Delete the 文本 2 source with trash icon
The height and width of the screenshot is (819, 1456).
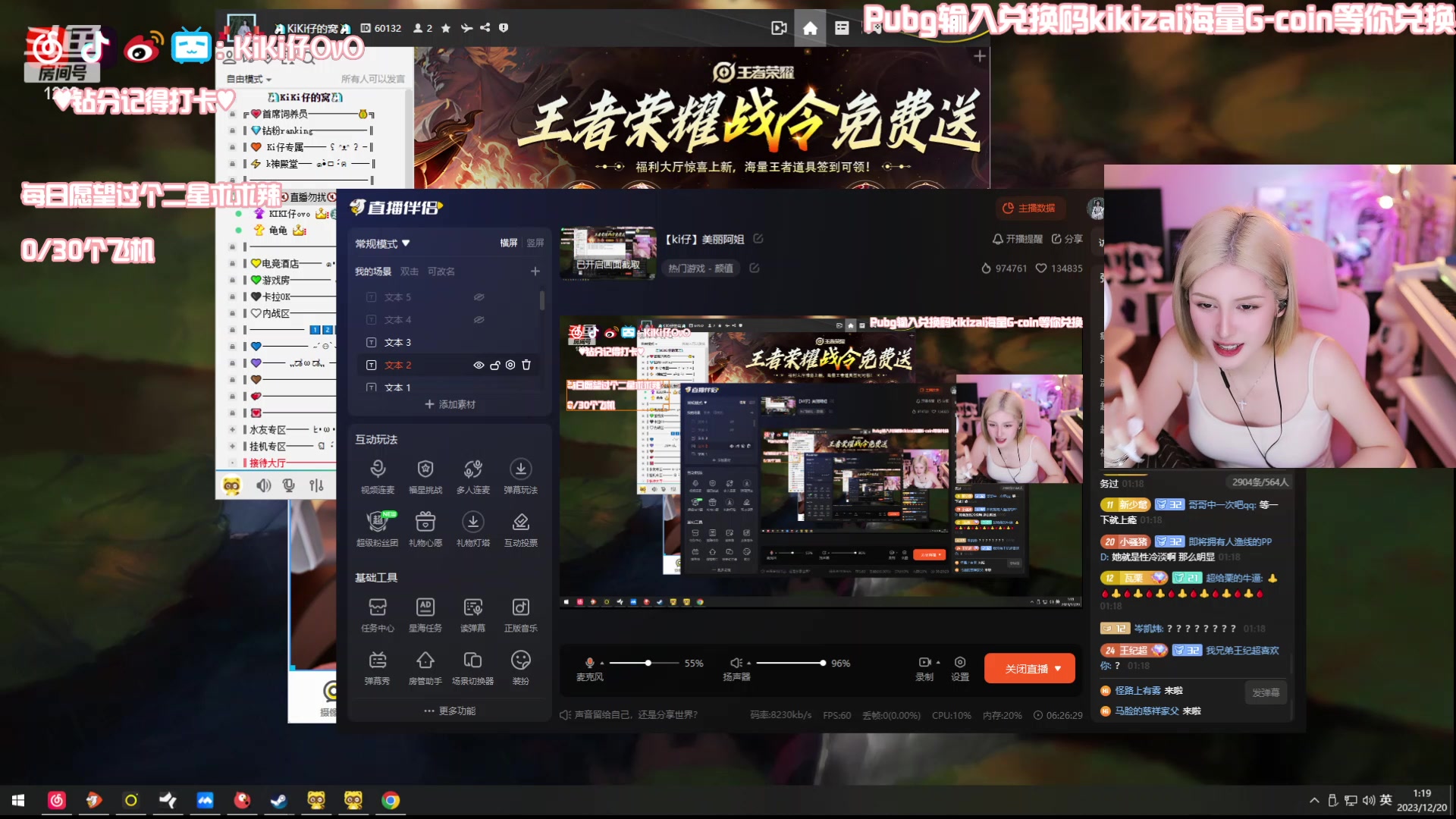[x=526, y=365]
